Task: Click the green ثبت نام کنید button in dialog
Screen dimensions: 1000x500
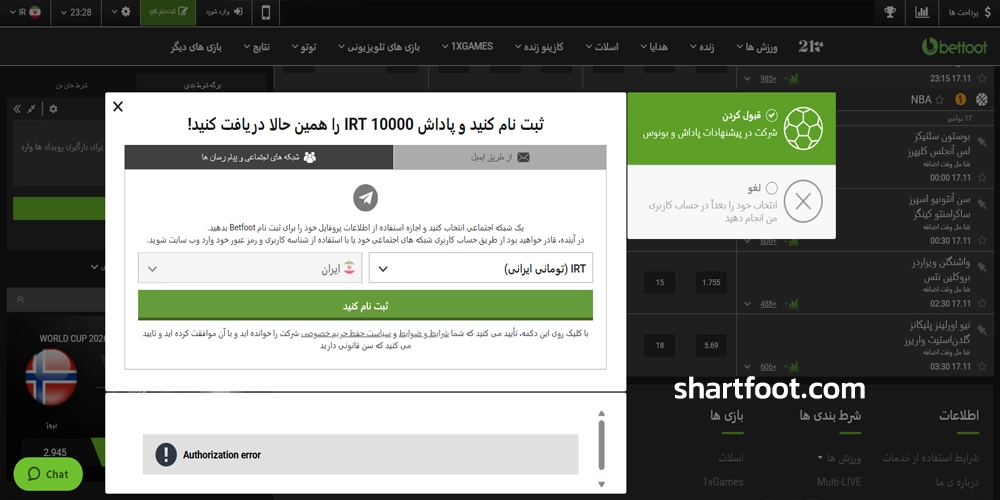Action: 365,305
